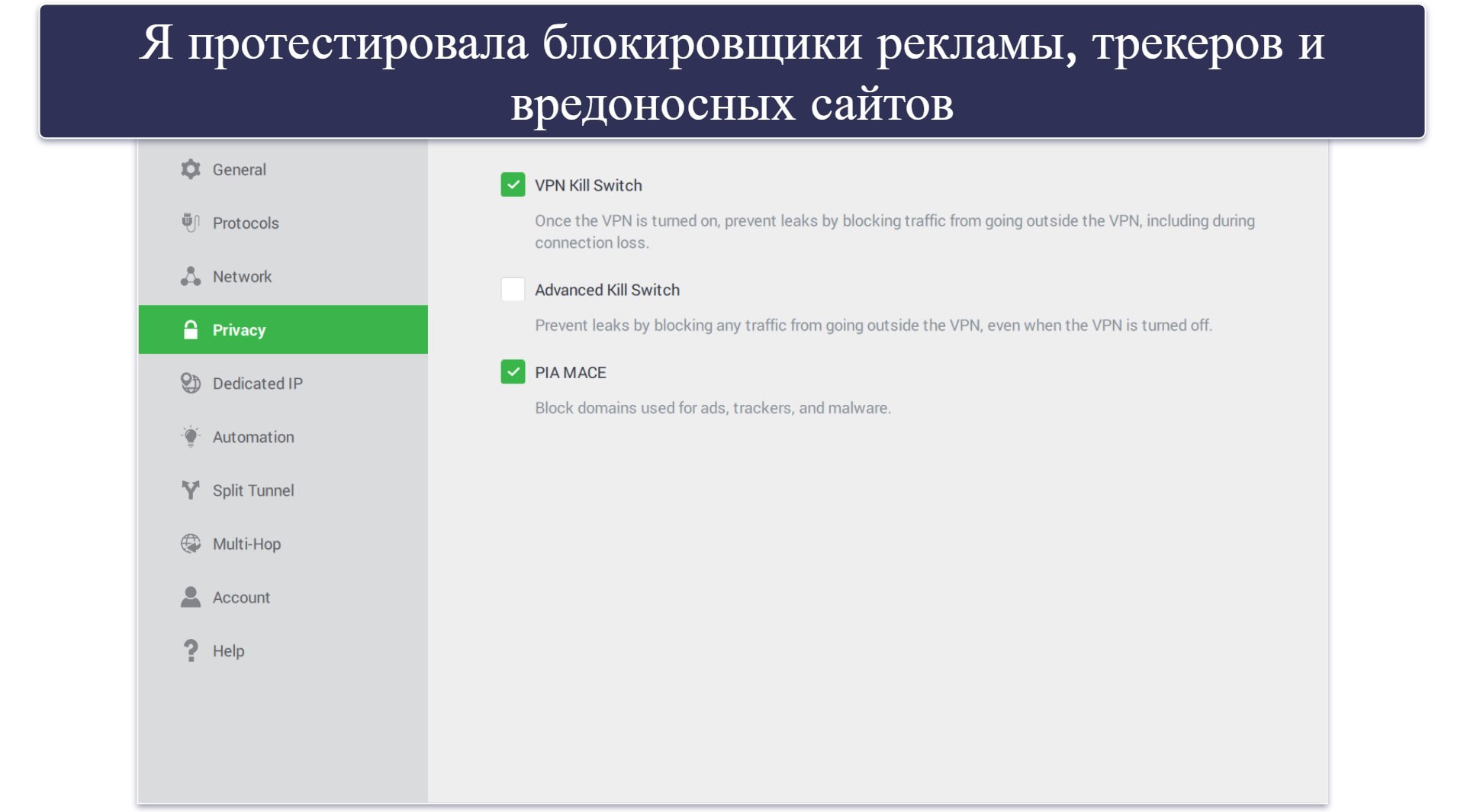Click the General gear icon
This screenshot has width=1464, height=812.
[x=191, y=169]
